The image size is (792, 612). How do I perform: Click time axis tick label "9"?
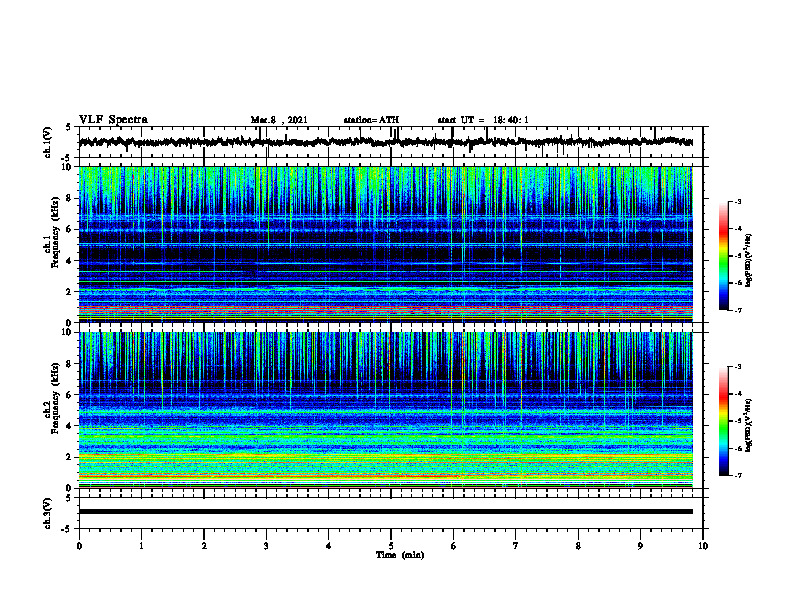pyautogui.click(x=640, y=546)
